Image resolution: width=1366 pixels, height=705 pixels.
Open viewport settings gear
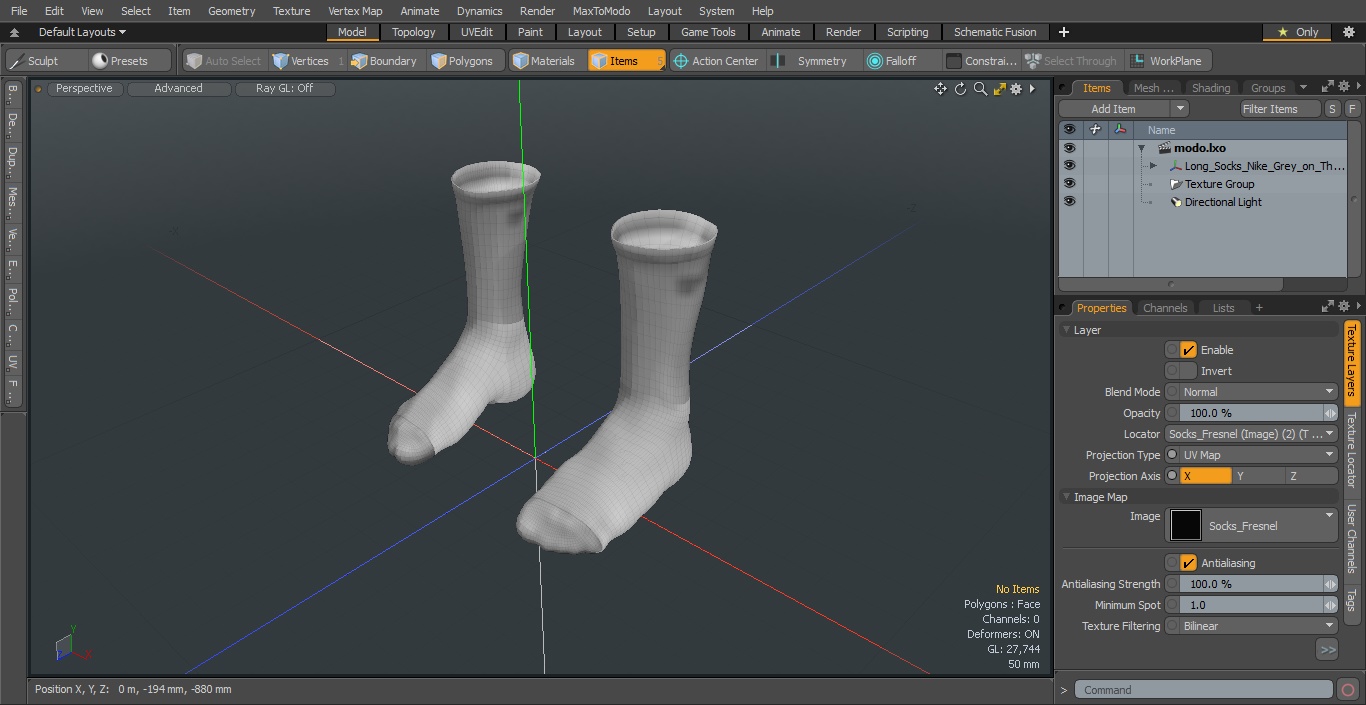(x=1016, y=89)
